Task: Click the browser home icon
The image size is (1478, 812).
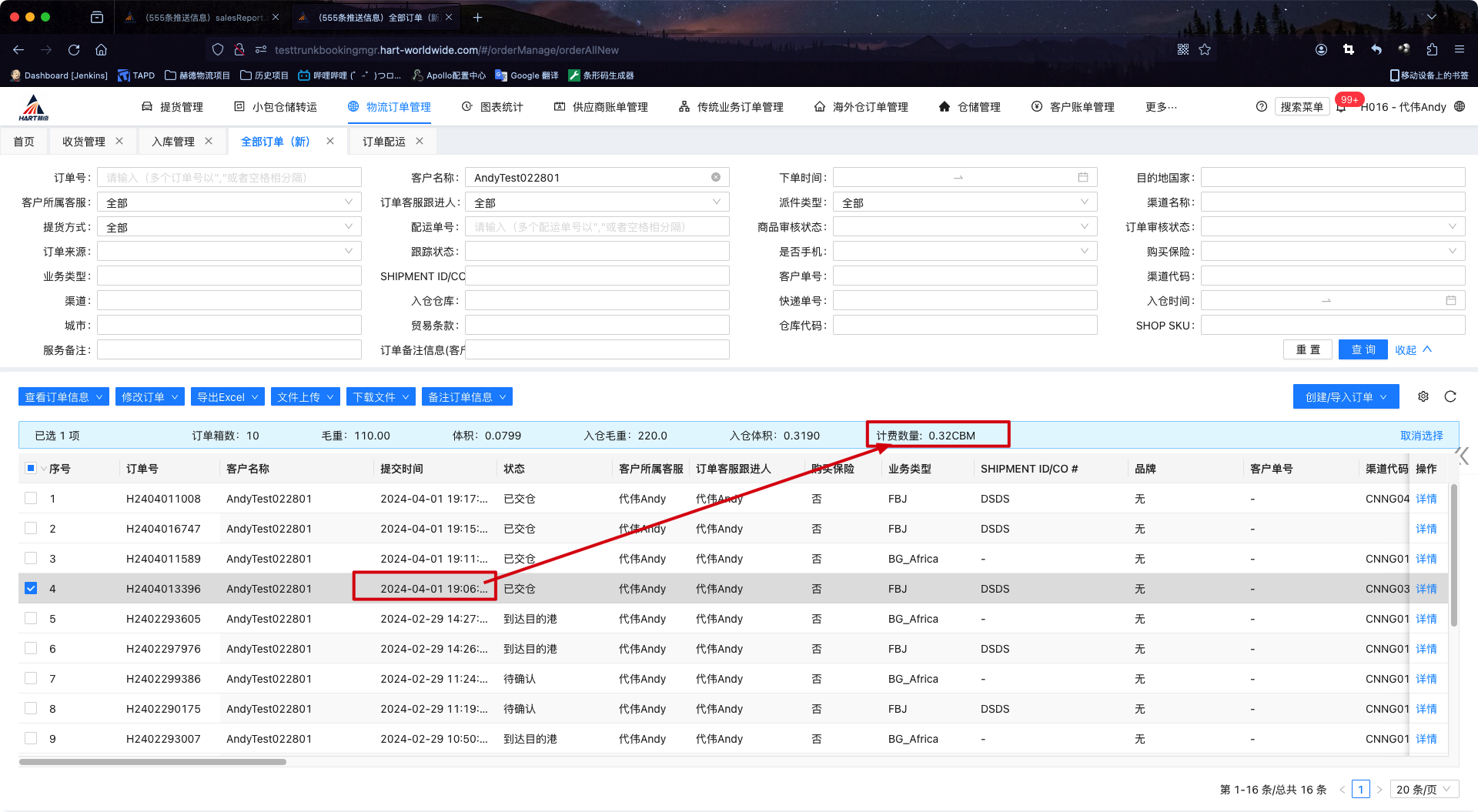Action: point(101,50)
